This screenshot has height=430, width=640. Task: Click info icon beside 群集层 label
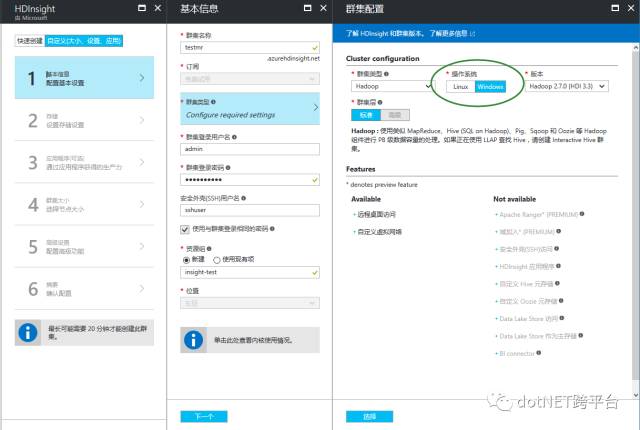[x=380, y=102]
